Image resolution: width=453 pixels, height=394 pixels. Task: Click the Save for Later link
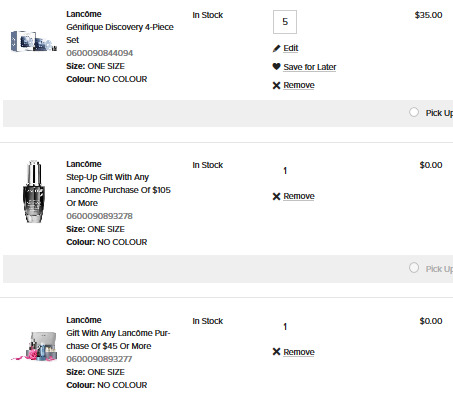click(x=310, y=67)
